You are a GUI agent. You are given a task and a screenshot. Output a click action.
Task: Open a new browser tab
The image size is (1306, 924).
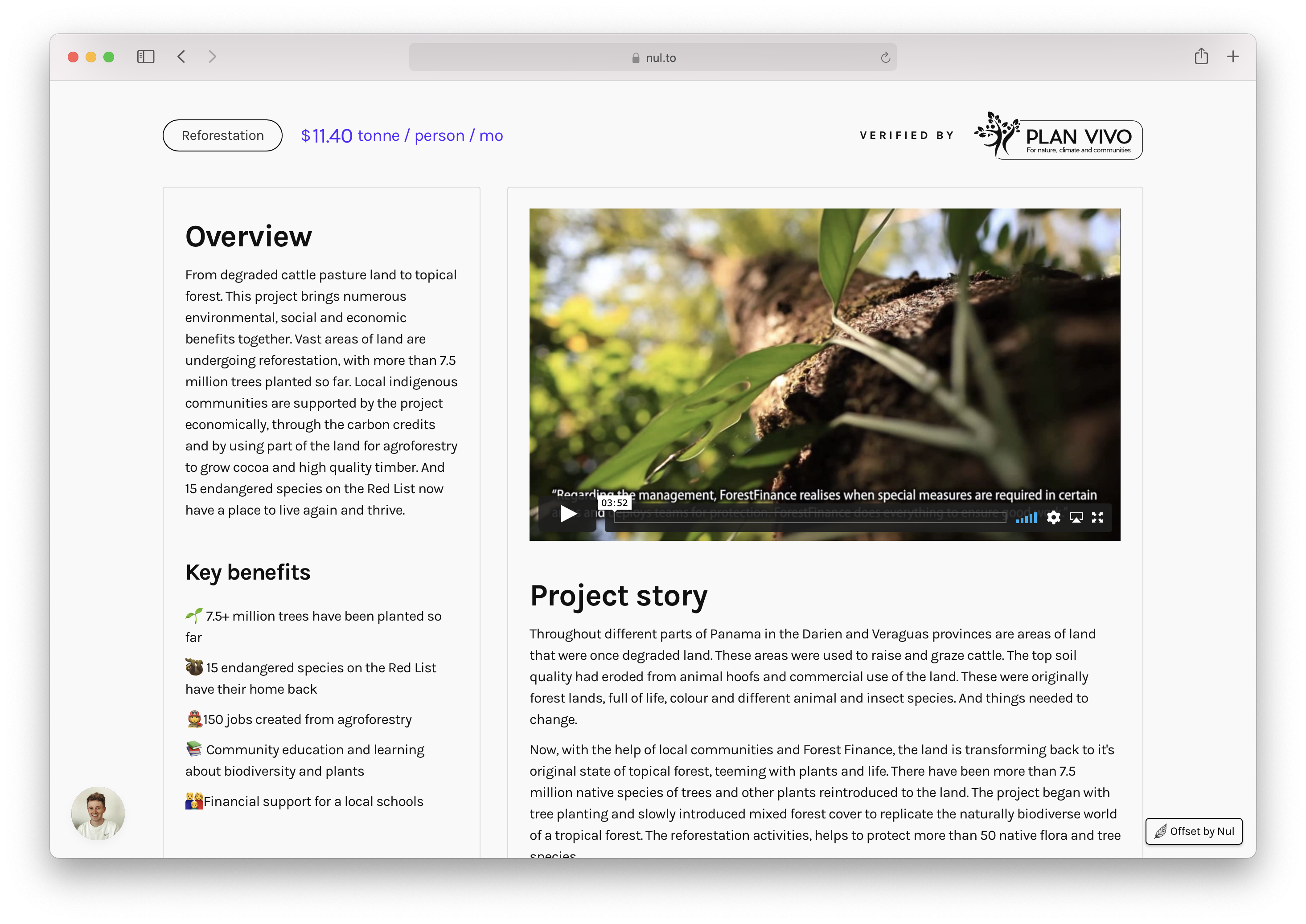1233,56
